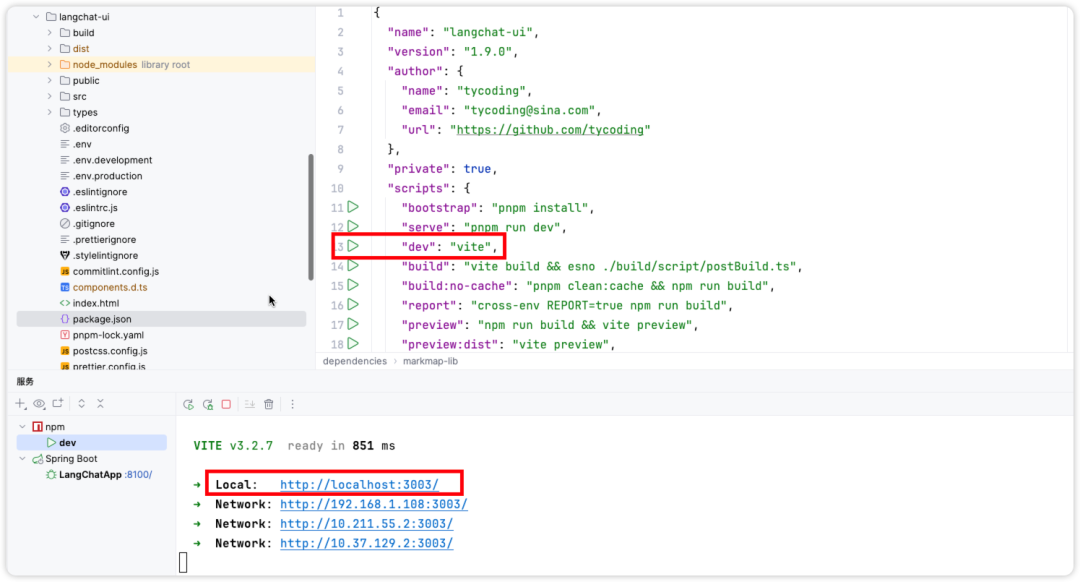The height and width of the screenshot is (582, 1080).
Task: Open postcss.config.js file
Action: tap(110, 351)
